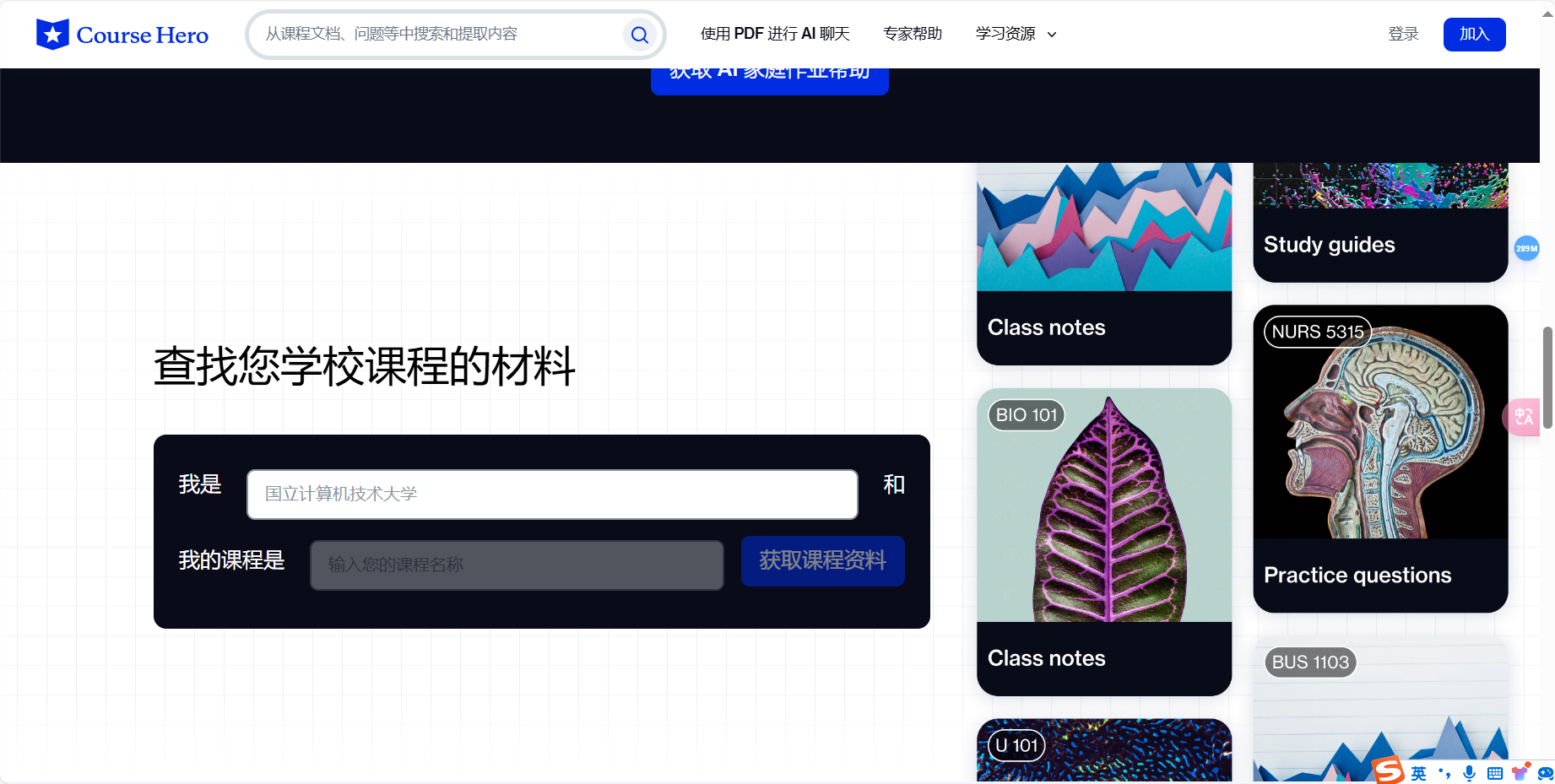This screenshot has width=1555, height=784.
Task: Toggle input language via the 英 indicator
Action: [1419, 773]
